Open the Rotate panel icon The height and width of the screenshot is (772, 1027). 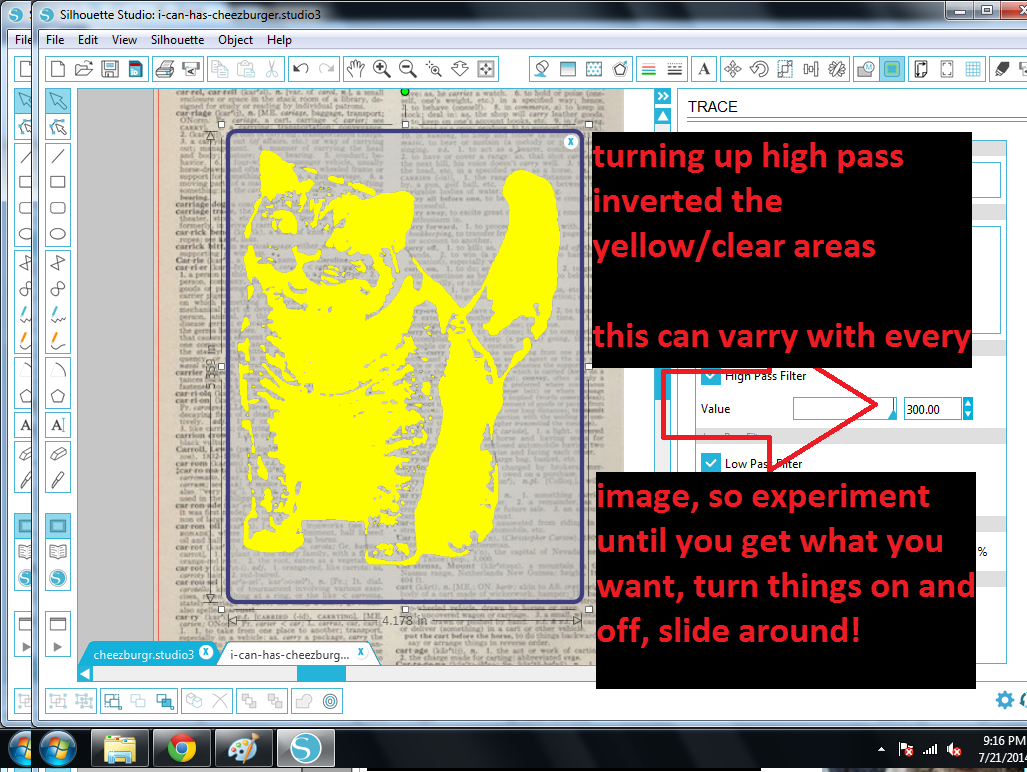[759, 69]
